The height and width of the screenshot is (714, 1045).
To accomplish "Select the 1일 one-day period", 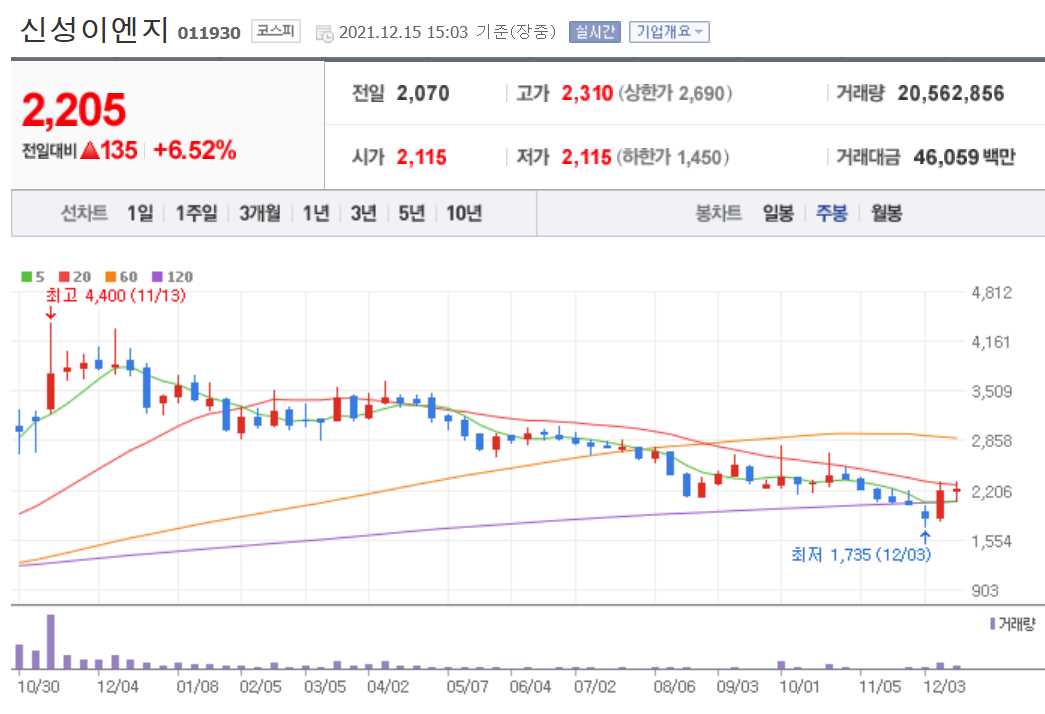I will click(139, 212).
